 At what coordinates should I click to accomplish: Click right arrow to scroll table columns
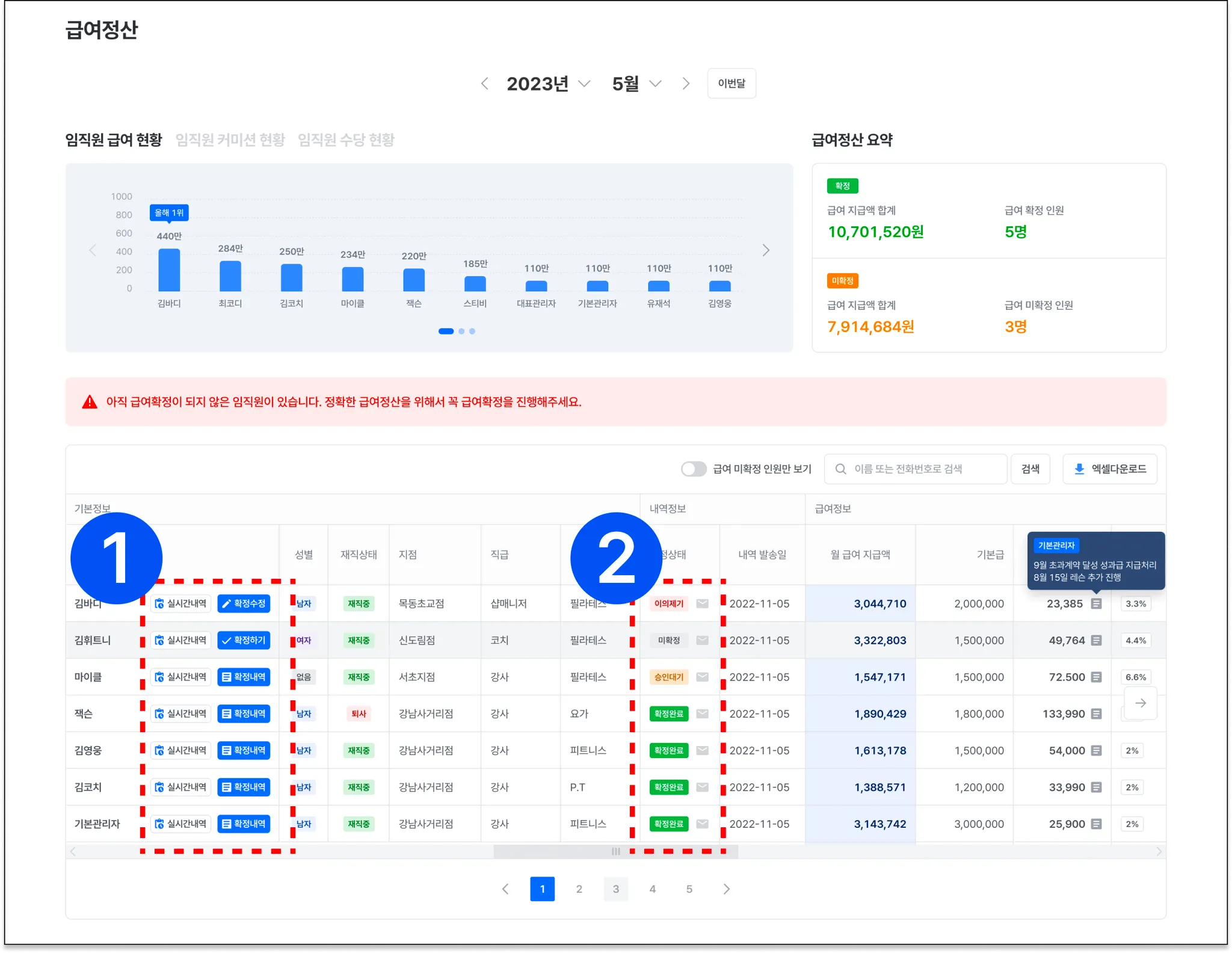click(x=1140, y=703)
